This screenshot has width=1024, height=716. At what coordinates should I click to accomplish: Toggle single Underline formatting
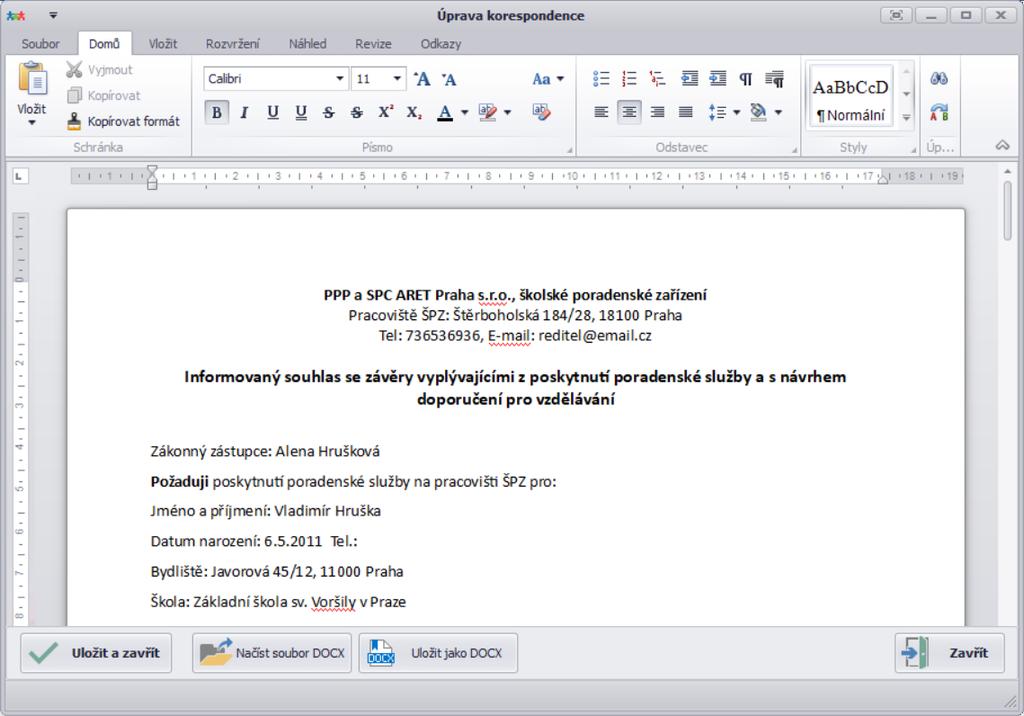273,112
